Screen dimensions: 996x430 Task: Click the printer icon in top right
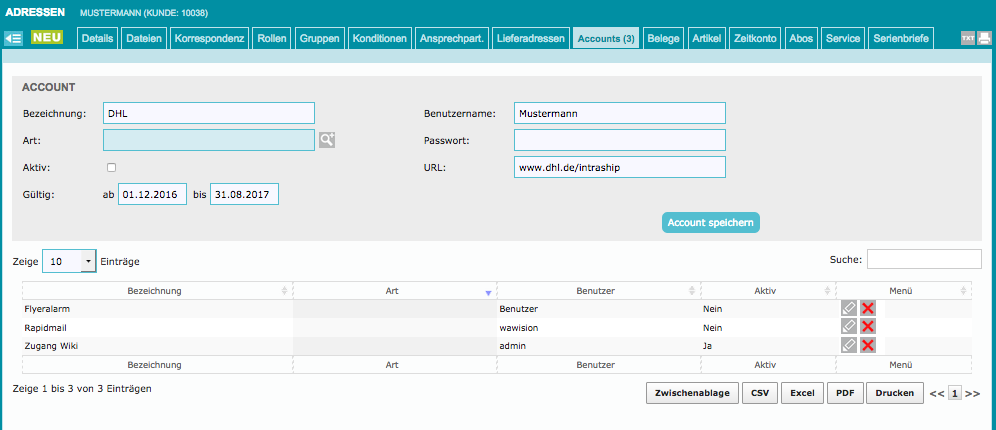point(984,39)
